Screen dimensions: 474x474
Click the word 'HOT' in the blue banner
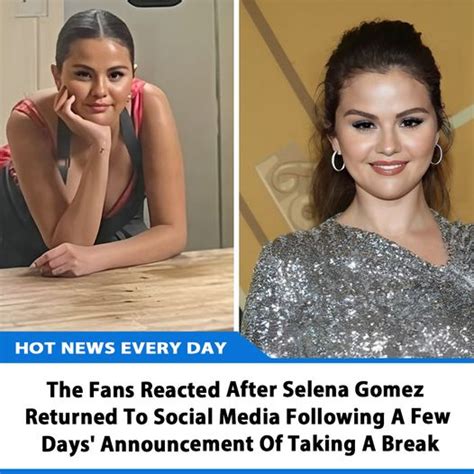click(36, 348)
